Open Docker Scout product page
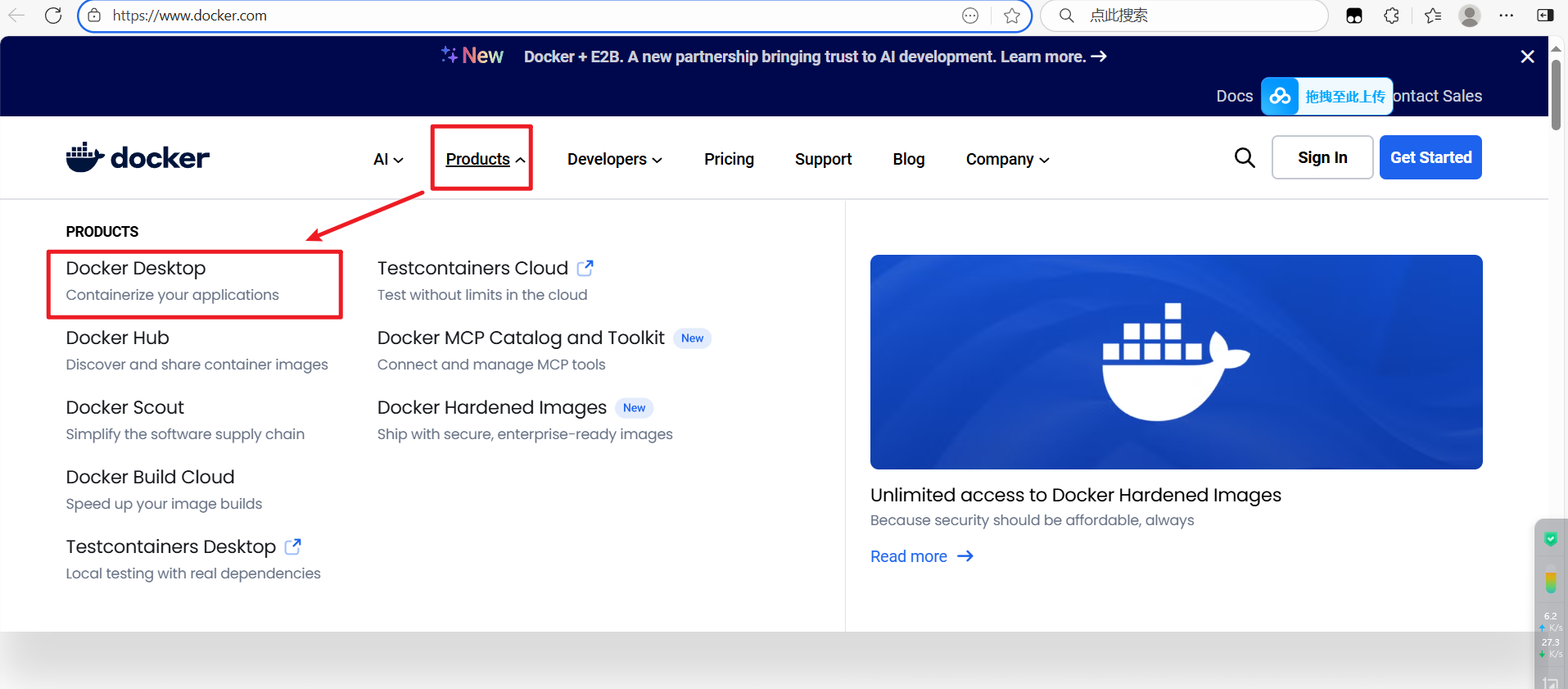The width and height of the screenshot is (1568, 689). (x=124, y=407)
